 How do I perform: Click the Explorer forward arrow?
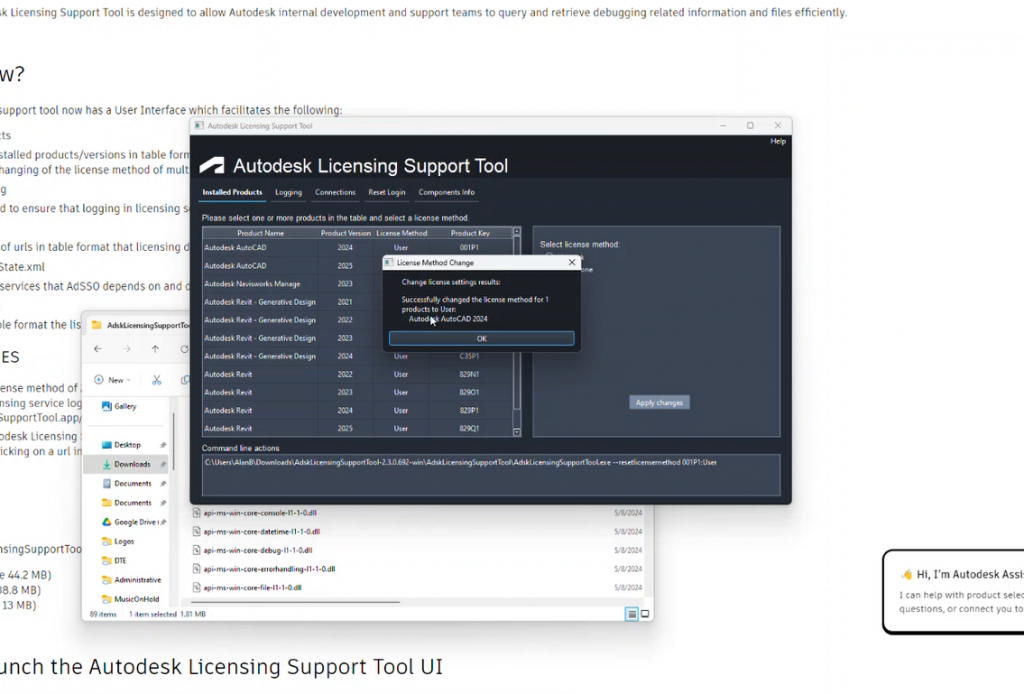pyautogui.click(x=126, y=349)
